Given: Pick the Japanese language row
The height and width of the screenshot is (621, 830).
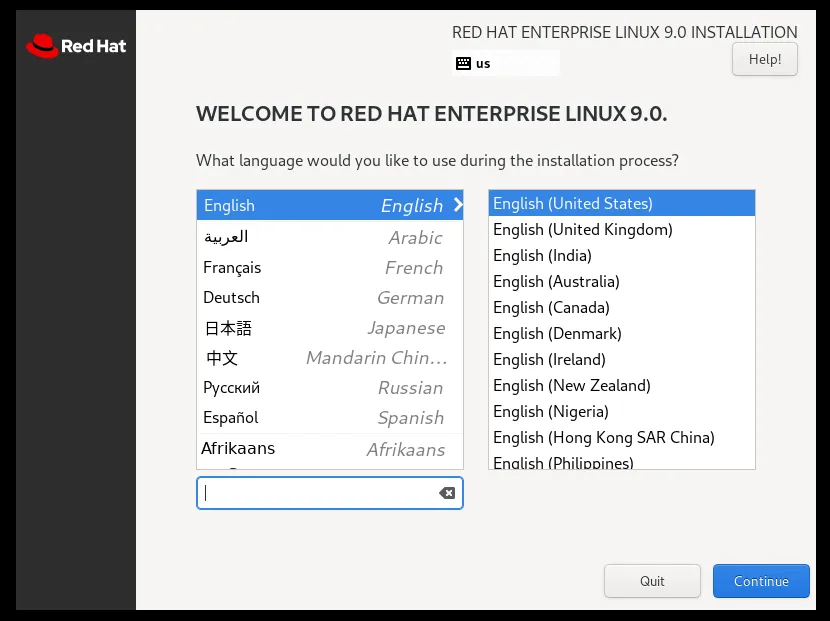Looking at the screenshot, I should point(330,328).
